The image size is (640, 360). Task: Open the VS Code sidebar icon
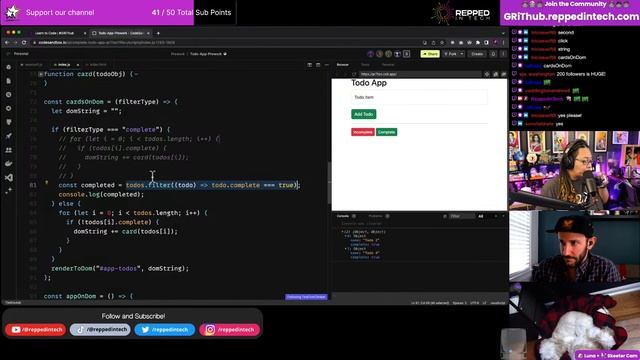click(9, 178)
